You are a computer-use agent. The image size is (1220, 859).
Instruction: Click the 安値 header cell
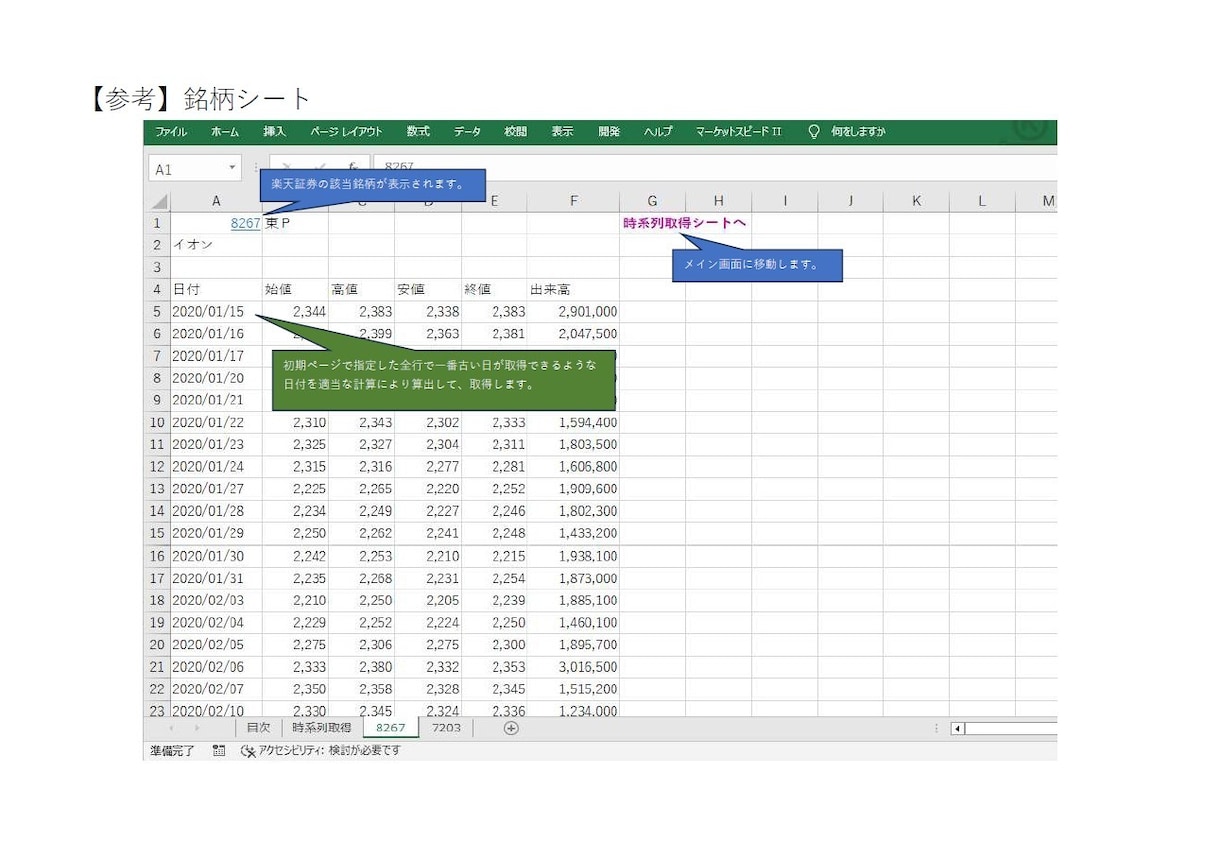(427, 290)
